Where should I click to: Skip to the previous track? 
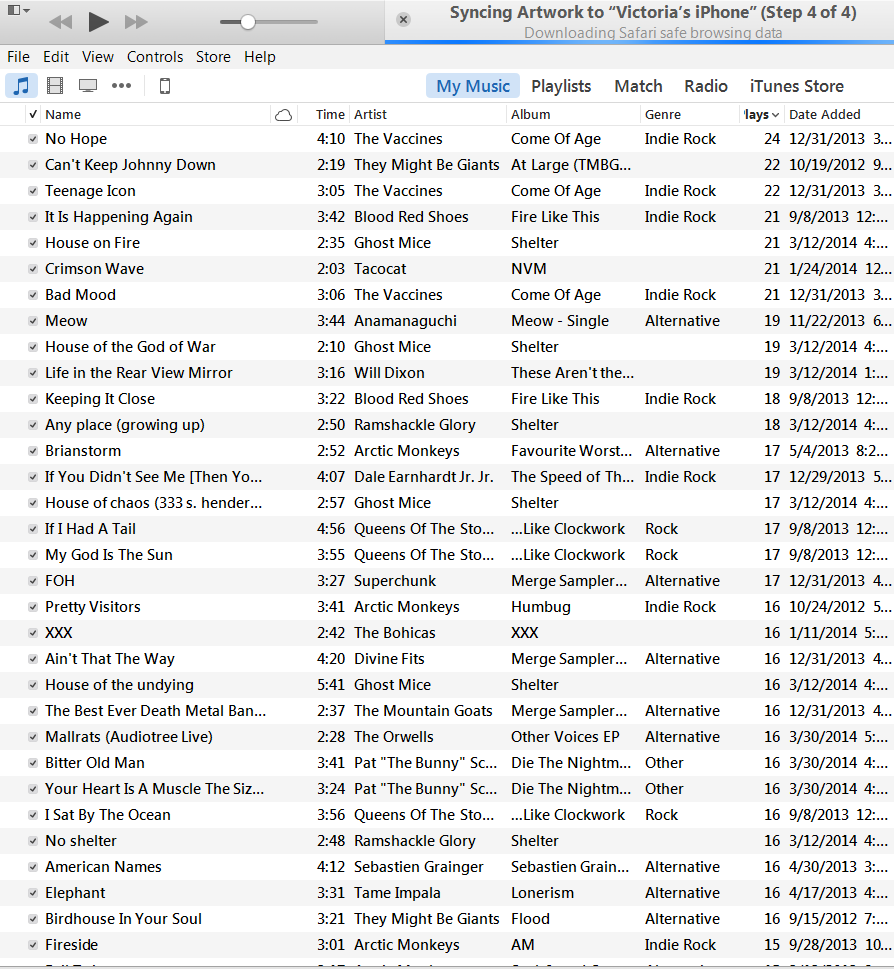(x=61, y=22)
